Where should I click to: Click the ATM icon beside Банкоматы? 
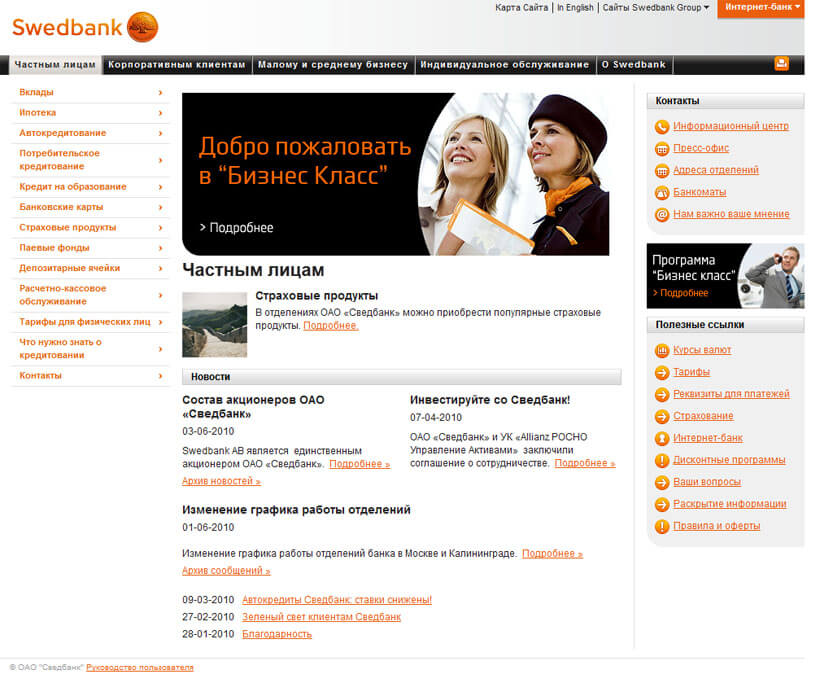tap(661, 192)
